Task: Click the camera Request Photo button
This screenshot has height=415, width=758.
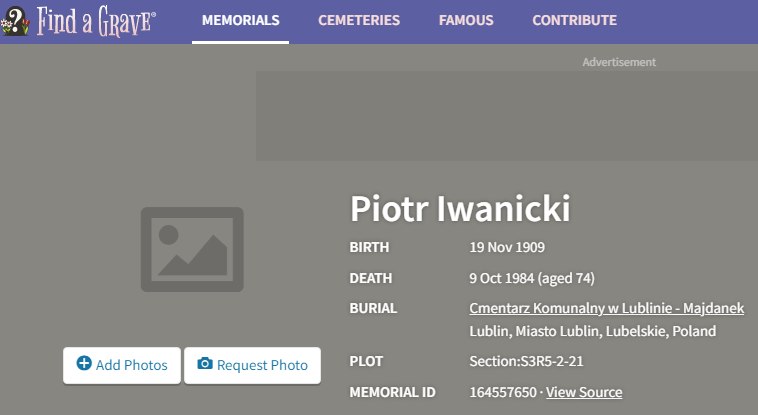Action: coord(252,365)
